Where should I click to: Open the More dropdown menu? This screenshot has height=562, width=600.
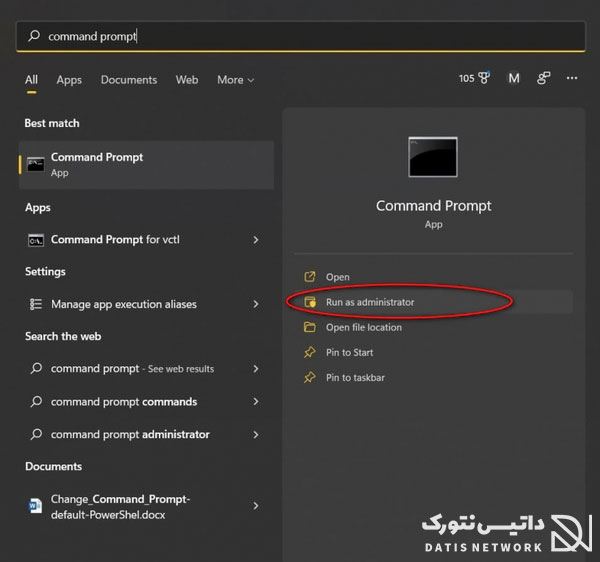pyautogui.click(x=235, y=80)
